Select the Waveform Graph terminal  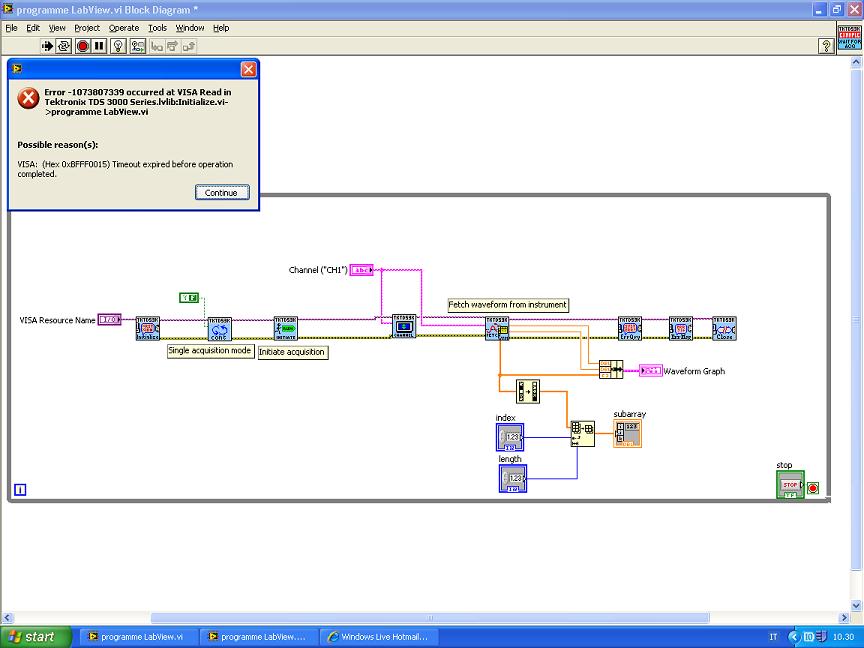point(651,370)
